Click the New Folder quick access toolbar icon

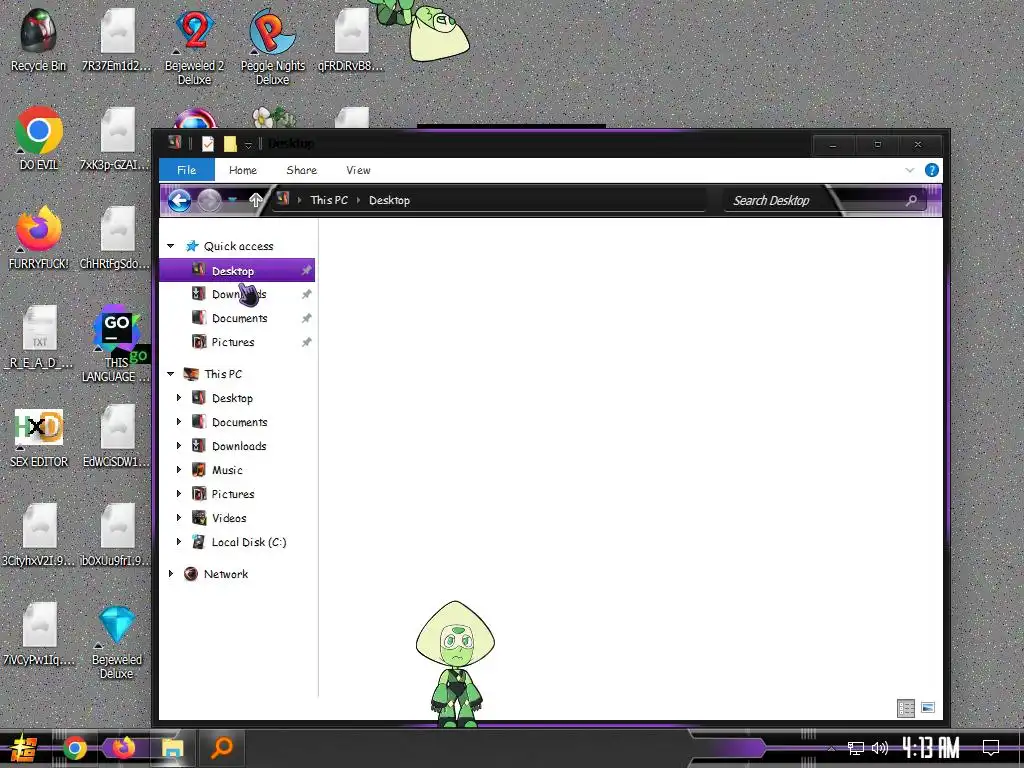[230, 144]
